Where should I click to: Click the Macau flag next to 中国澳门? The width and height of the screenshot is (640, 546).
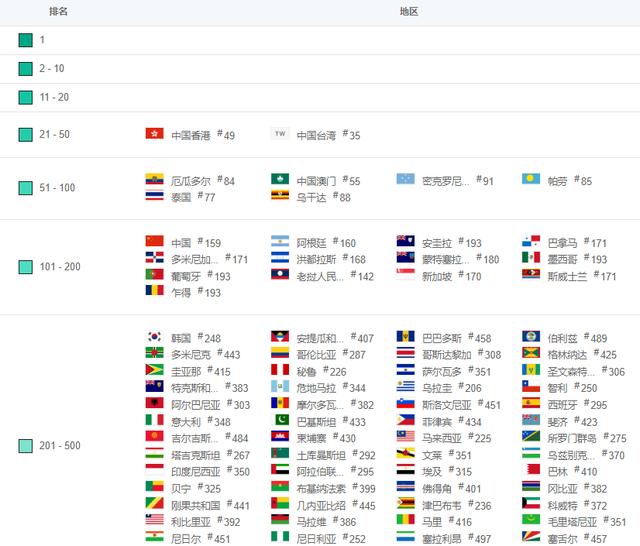tap(280, 179)
